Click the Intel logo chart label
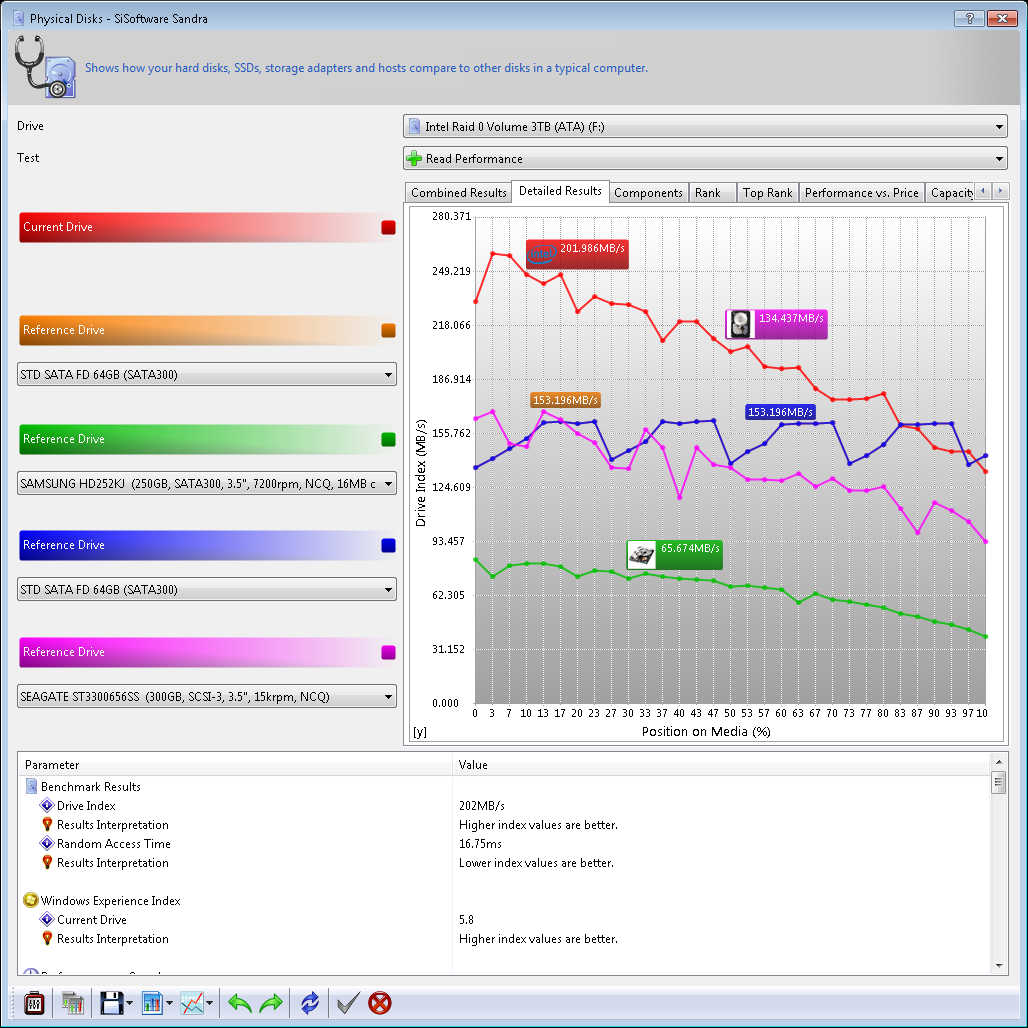The width and height of the screenshot is (1028, 1028). (x=542, y=254)
